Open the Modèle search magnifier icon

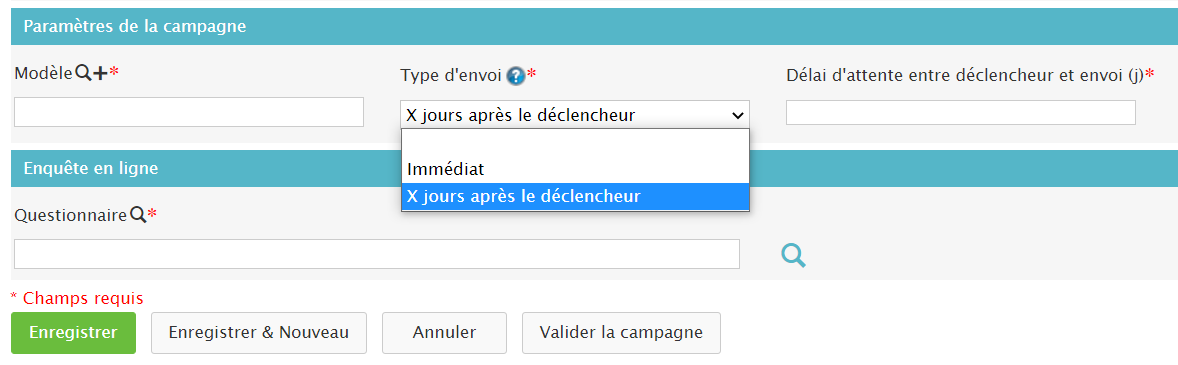click(x=83, y=73)
